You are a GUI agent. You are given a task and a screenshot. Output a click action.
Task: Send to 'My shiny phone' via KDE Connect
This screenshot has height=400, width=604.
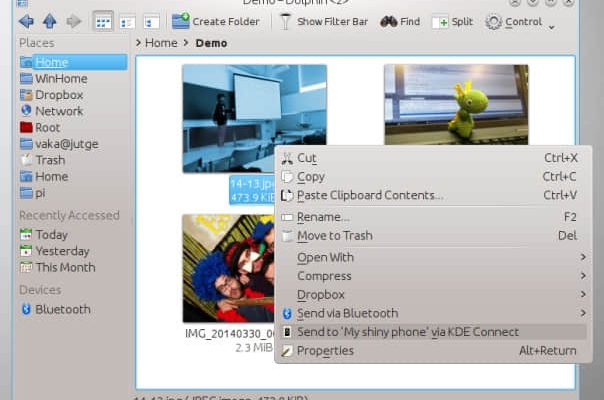tap(431, 332)
